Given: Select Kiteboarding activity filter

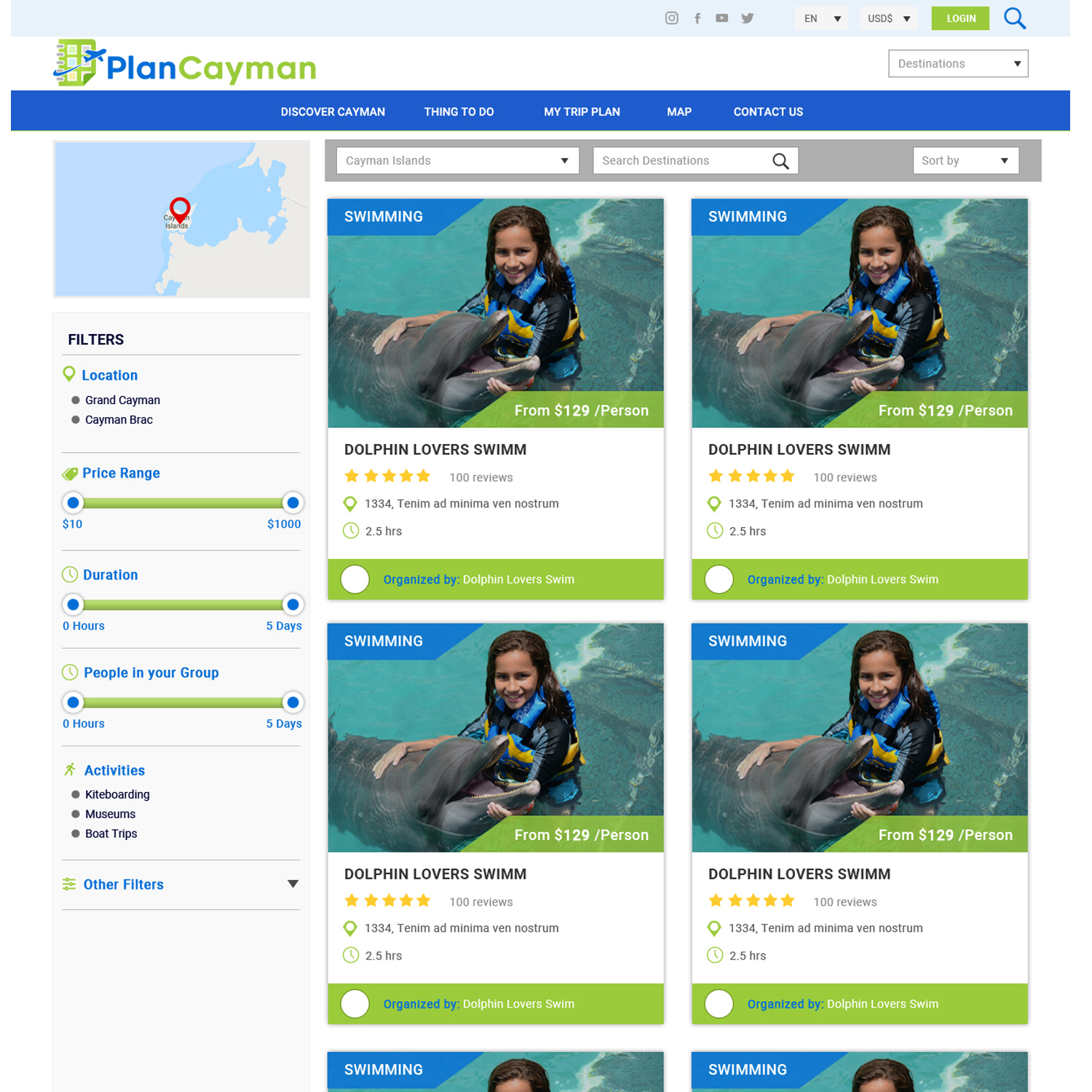Looking at the screenshot, I should 111,794.
